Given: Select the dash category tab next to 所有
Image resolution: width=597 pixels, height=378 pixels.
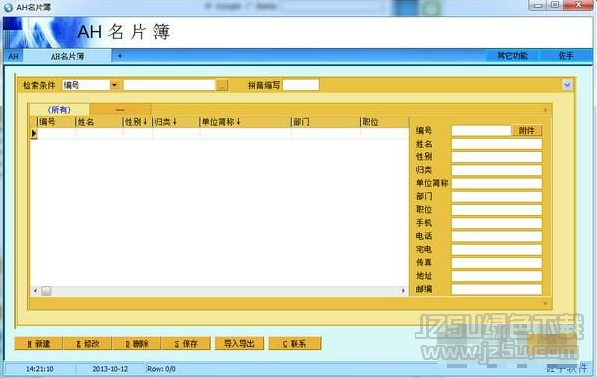Looking at the screenshot, I should pos(120,110).
